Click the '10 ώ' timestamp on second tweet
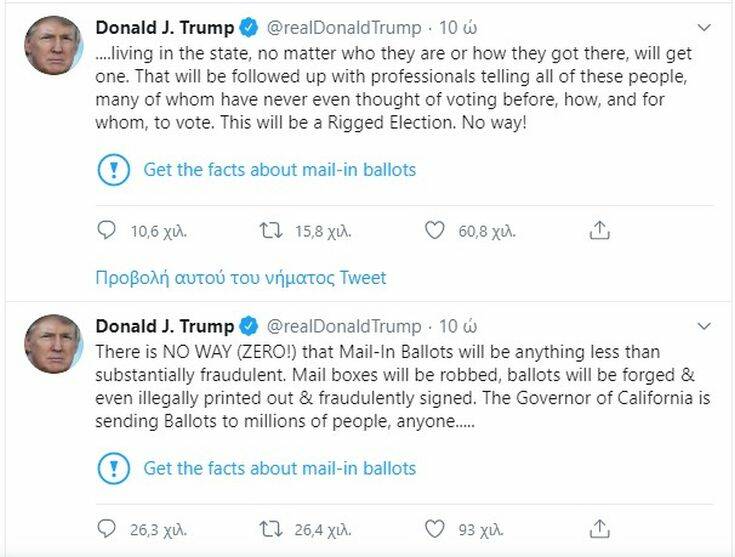Viewport: 735px width, 557px height. coord(458,326)
